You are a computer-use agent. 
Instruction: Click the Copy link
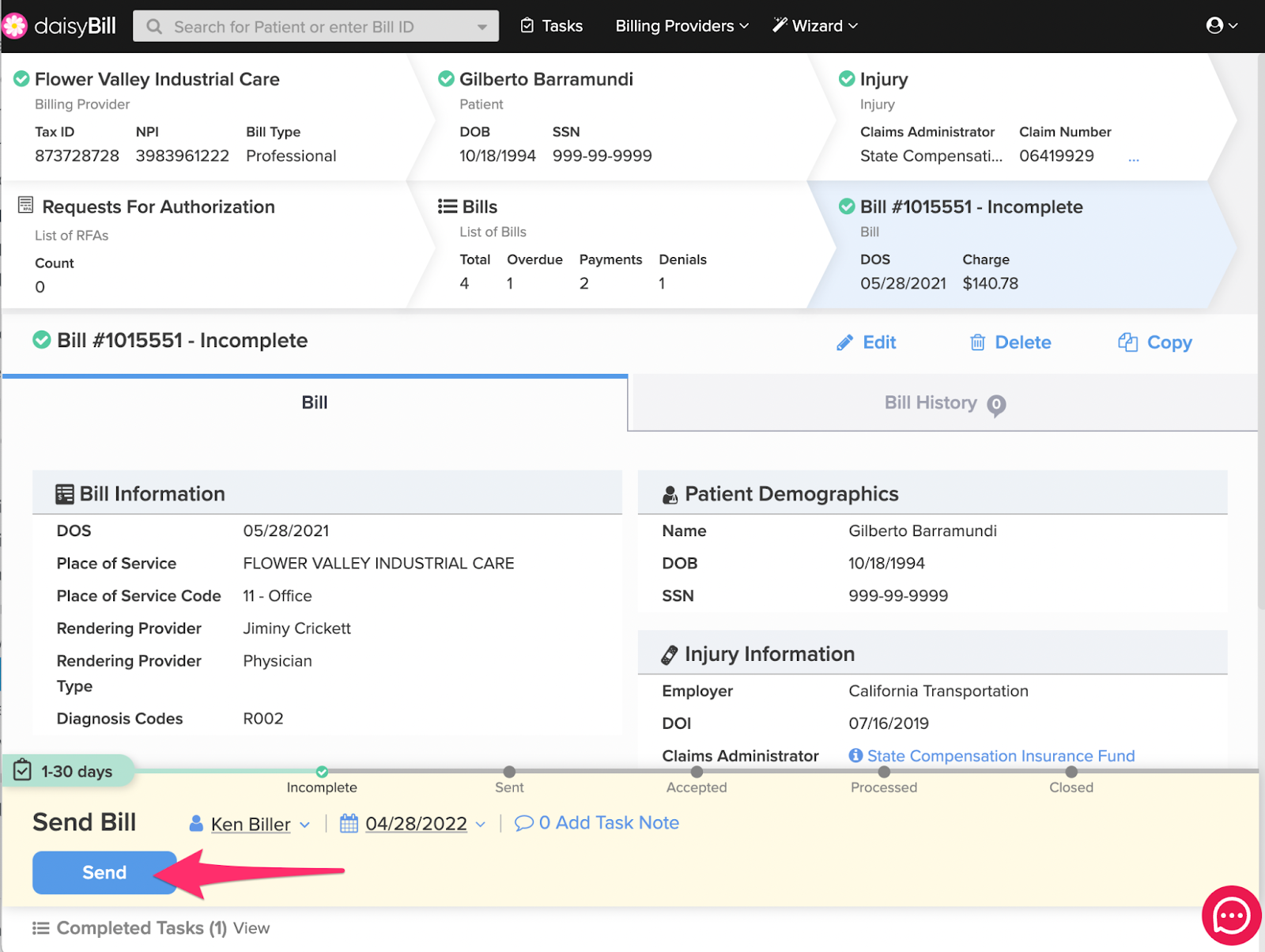pos(1155,342)
